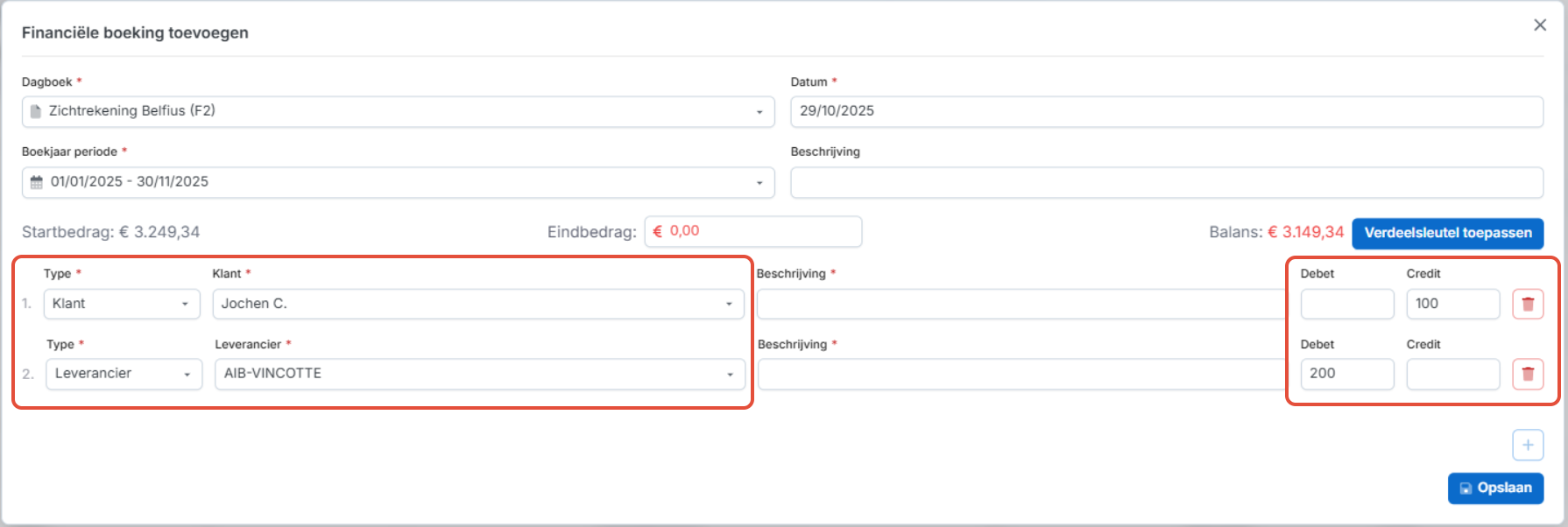Change the Leverancier selection AIB-VINCOTTE

click(x=479, y=374)
